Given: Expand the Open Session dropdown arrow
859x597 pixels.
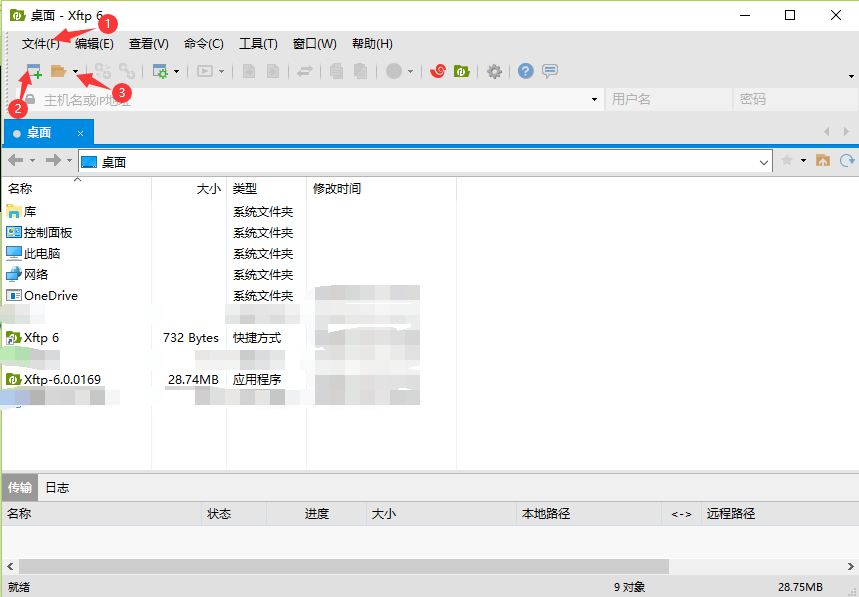Looking at the screenshot, I should [76, 71].
